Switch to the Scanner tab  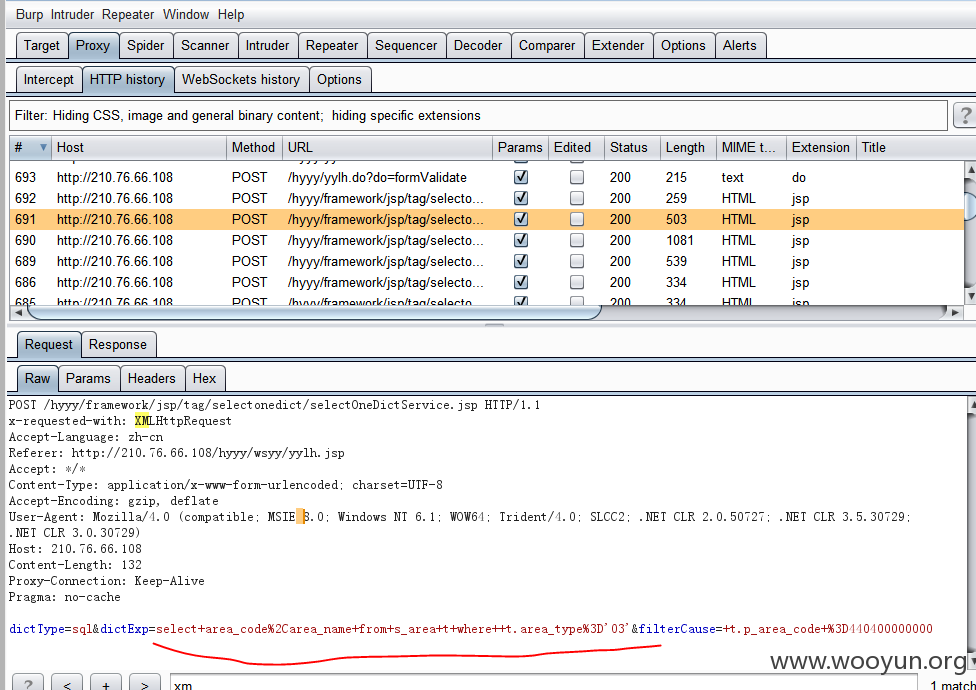coord(205,46)
